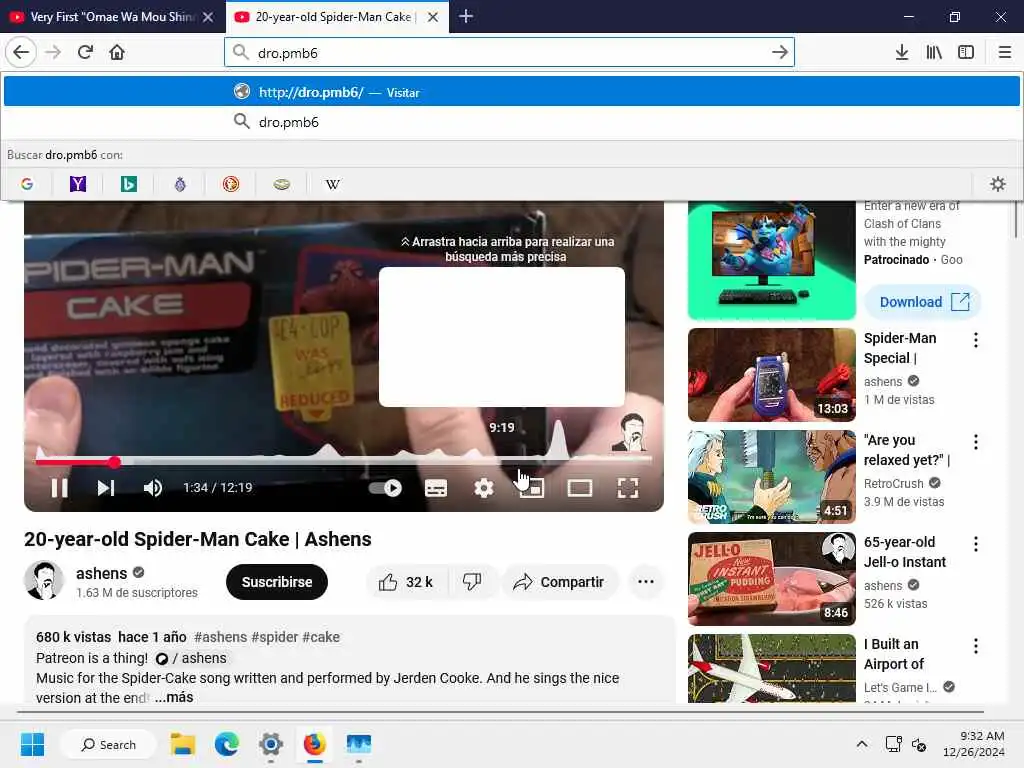Expand the description with ...más
The width and height of the screenshot is (1024, 768).
174,697
